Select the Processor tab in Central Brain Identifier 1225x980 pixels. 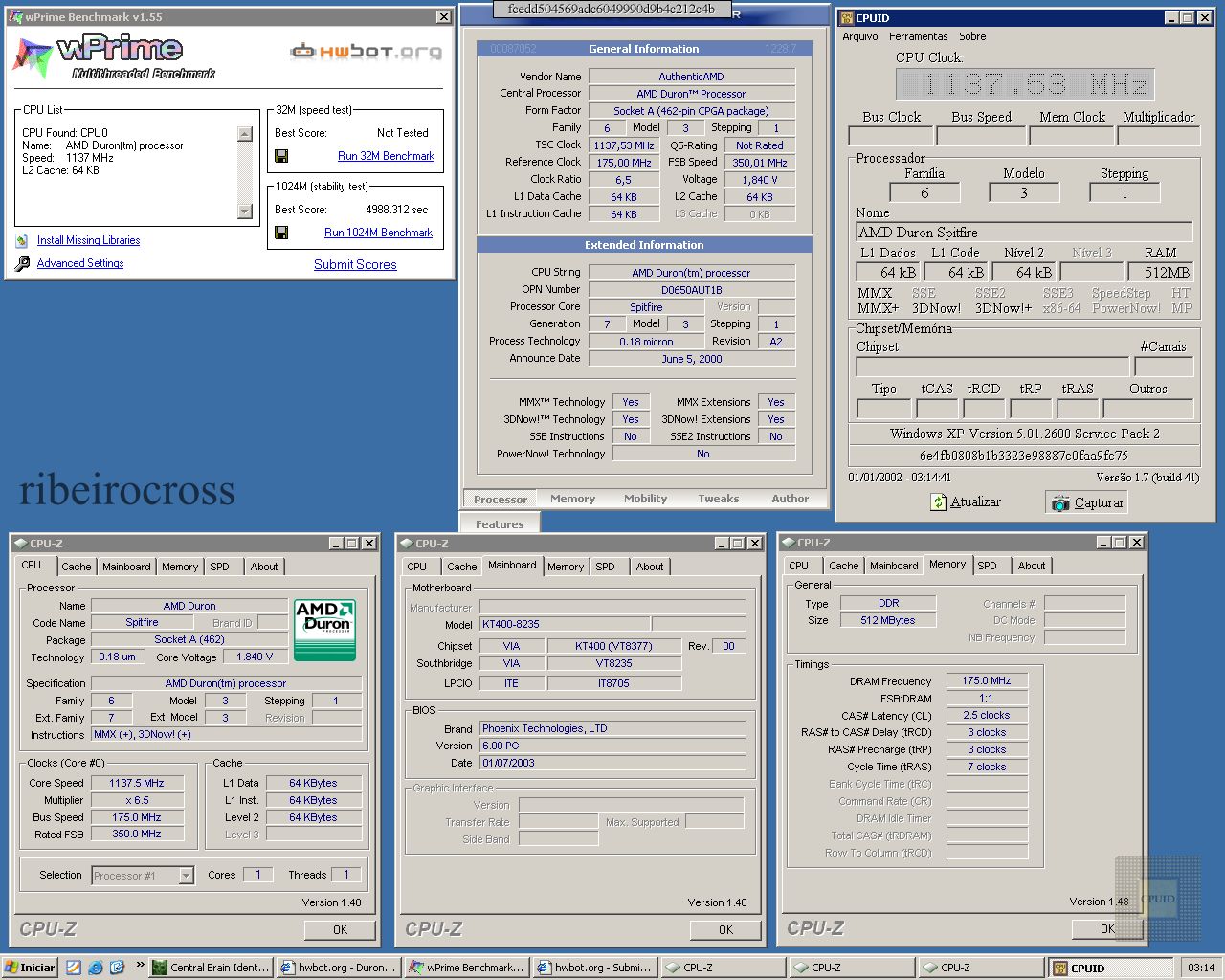coord(501,499)
